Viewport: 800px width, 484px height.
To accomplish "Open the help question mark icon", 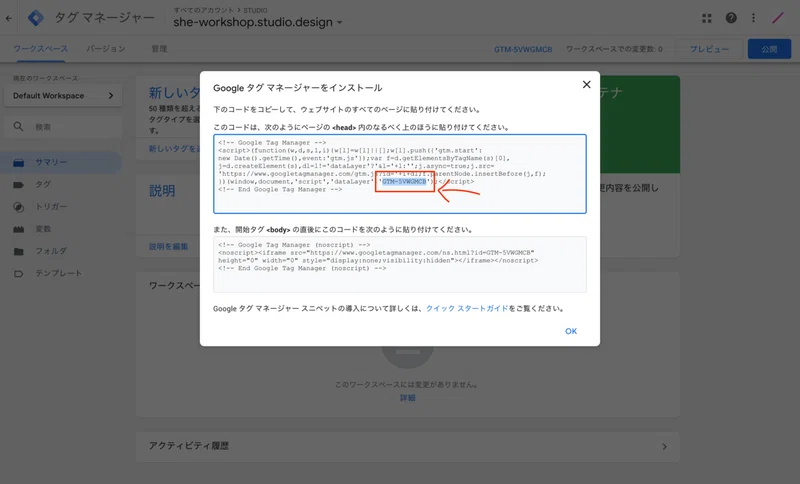I will pos(731,18).
